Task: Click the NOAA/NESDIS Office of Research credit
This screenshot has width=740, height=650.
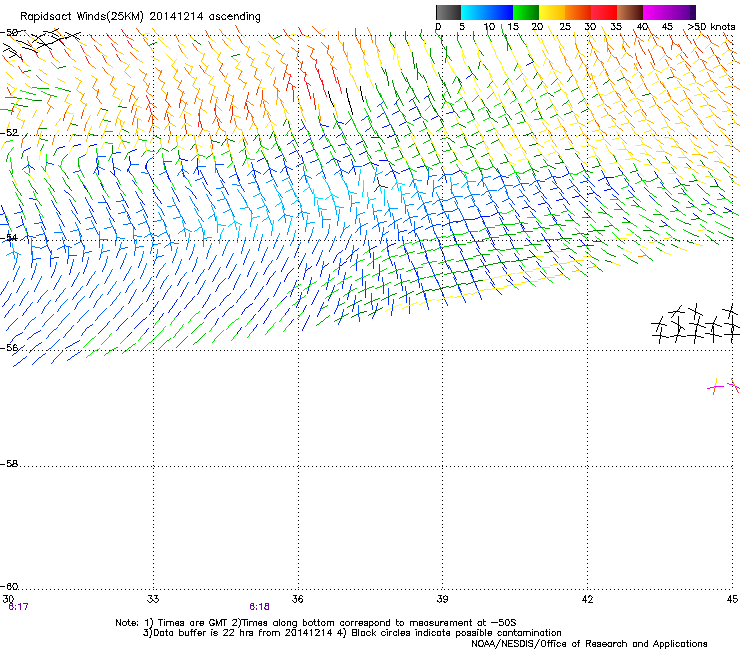Action: [x=589, y=644]
